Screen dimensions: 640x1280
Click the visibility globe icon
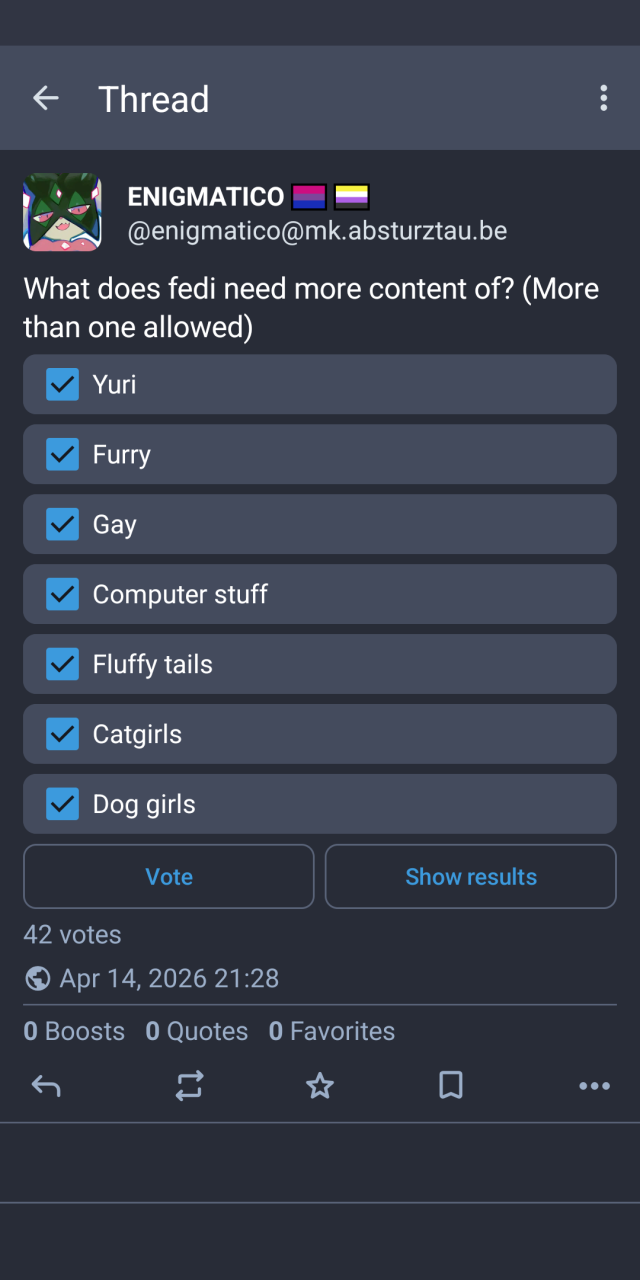point(37,978)
